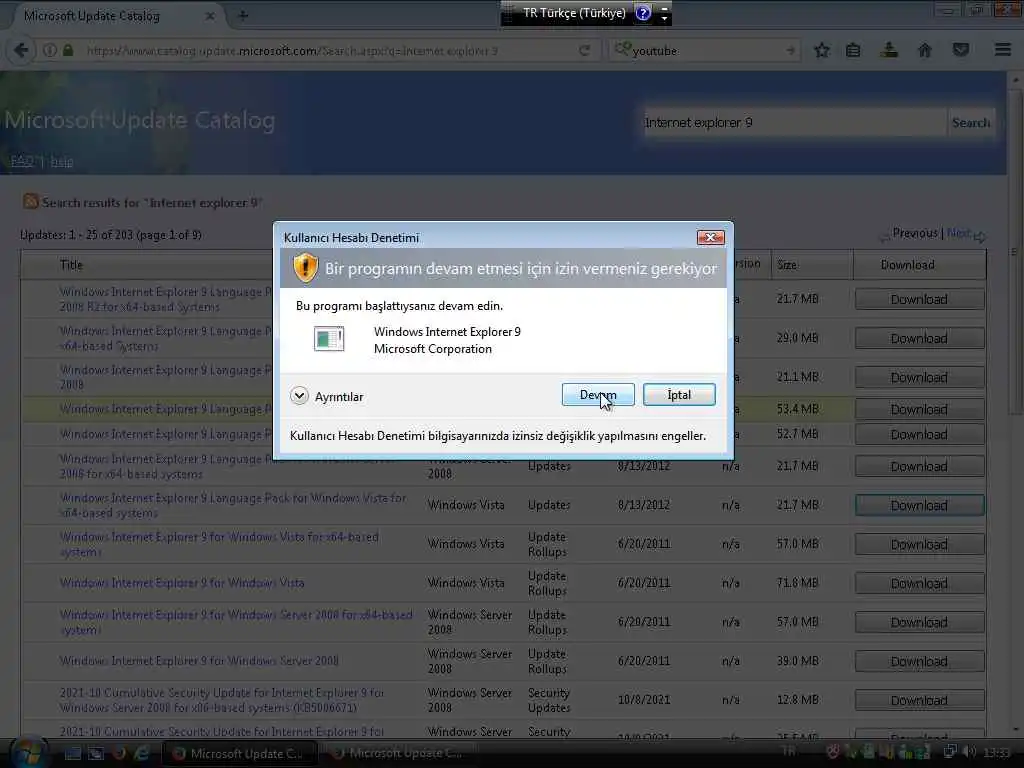Click the padlock security icon in address bar
This screenshot has width=1024, height=768.
pyautogui.click(x=68, y=50)
